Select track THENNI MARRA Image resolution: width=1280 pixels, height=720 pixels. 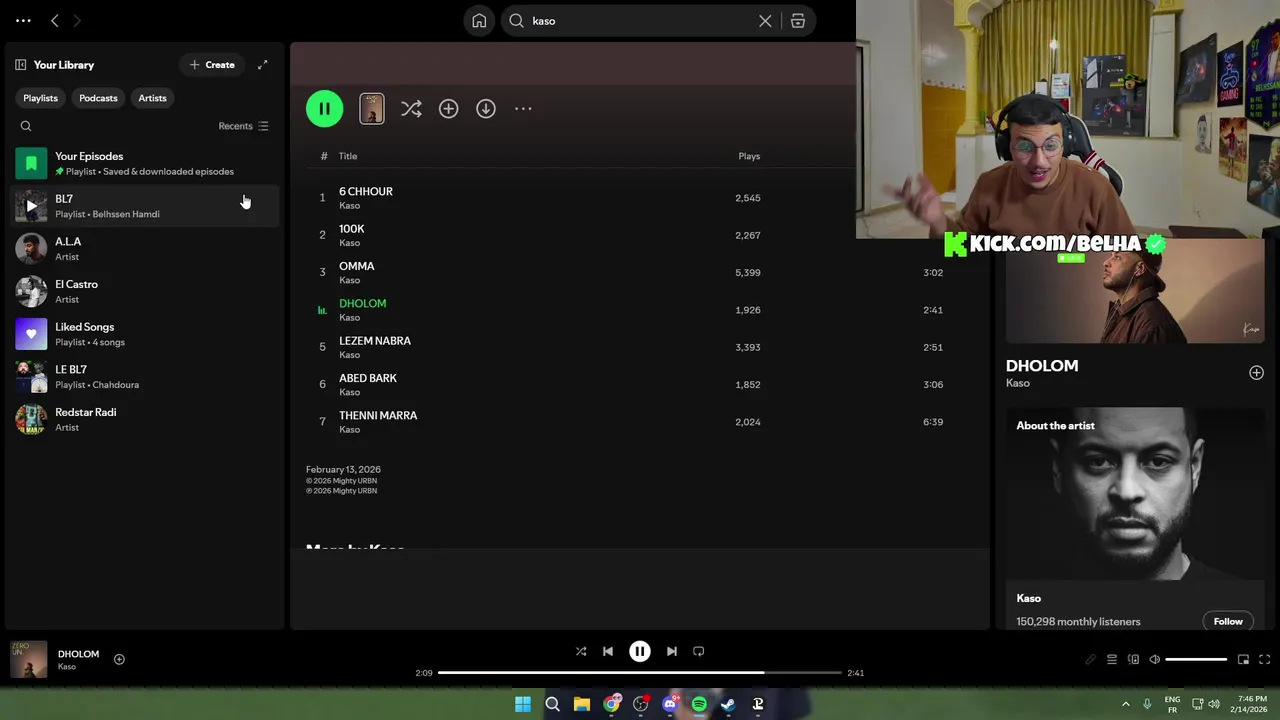tap(378, 415)
